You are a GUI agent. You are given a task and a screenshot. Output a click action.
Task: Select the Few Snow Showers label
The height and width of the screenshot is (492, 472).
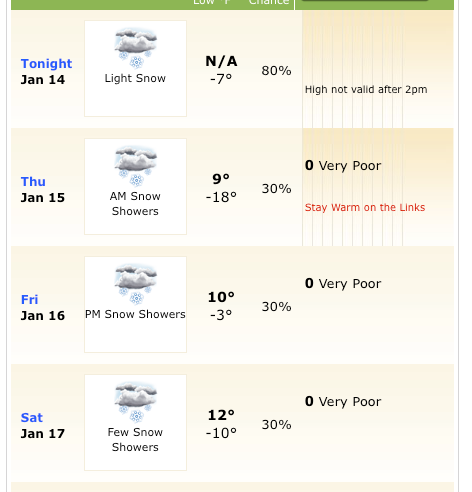coord(135,440)
